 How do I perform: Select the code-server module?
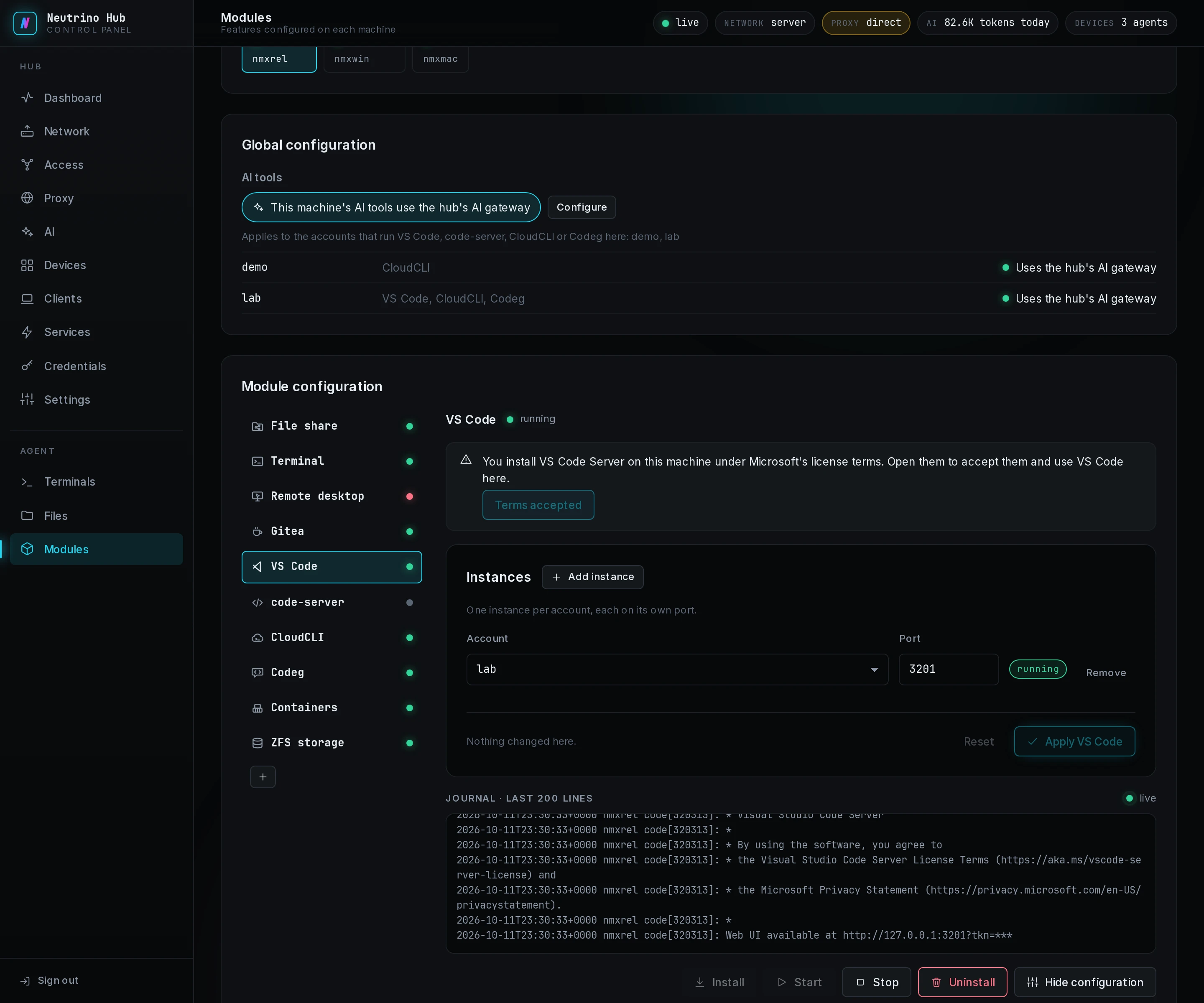tap(332, 602)
